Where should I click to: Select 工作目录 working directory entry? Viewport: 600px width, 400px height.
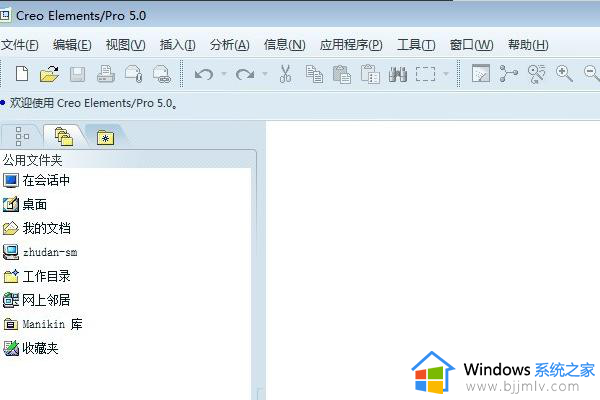37,276
